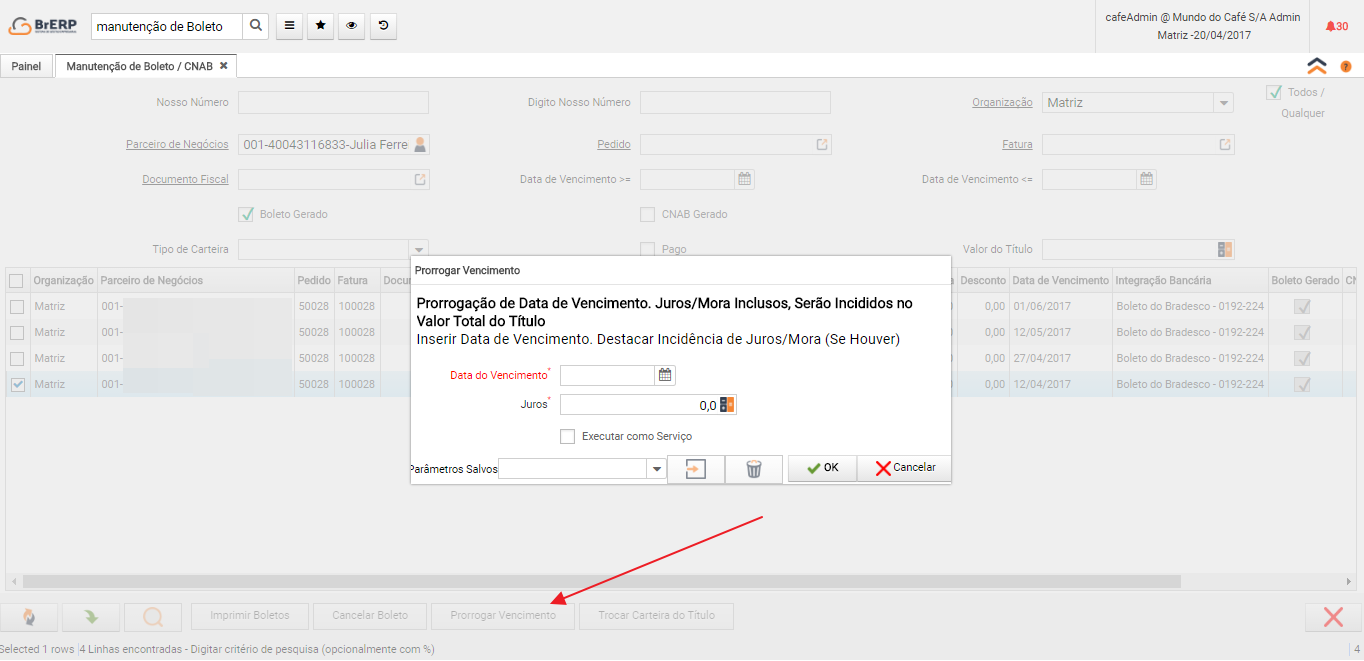The width and height of the screenshot is (1364, 661).
Task: Select the Manutenção de Boleto / CNAB tab
Action: (140, 66)
